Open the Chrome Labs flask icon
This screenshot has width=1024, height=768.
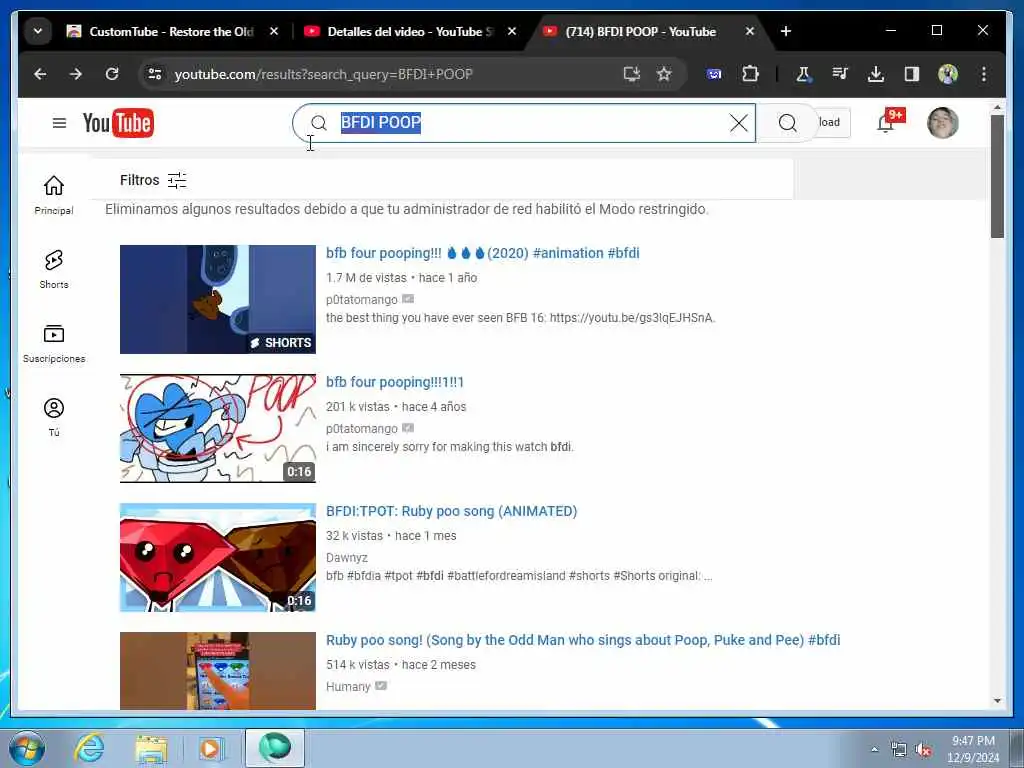(803, 74)
